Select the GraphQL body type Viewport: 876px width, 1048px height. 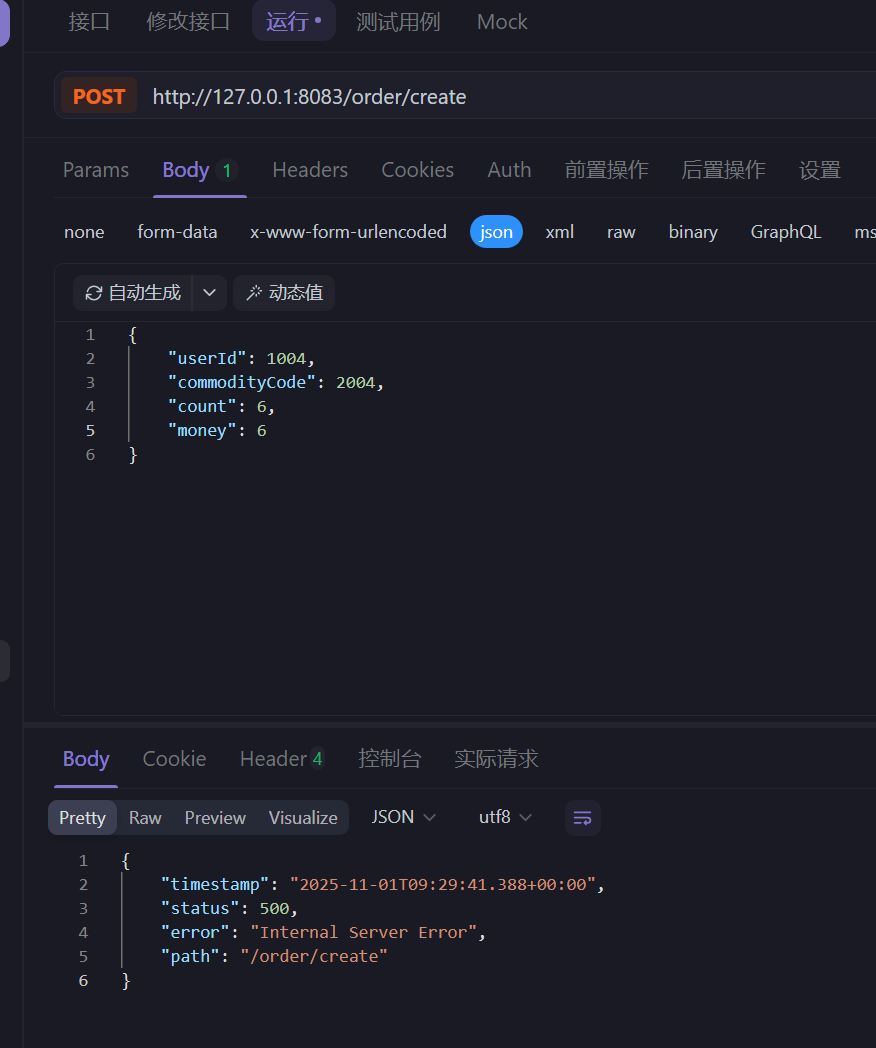click(786, 232)
